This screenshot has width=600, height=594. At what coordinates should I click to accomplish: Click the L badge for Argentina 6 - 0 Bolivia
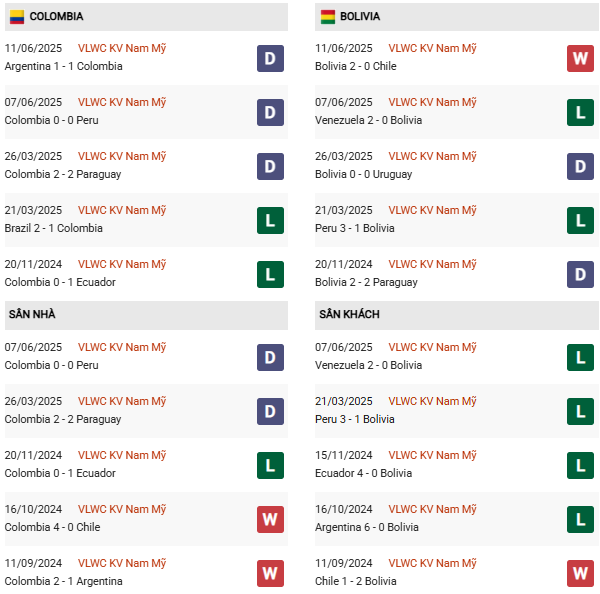point(581,519)
